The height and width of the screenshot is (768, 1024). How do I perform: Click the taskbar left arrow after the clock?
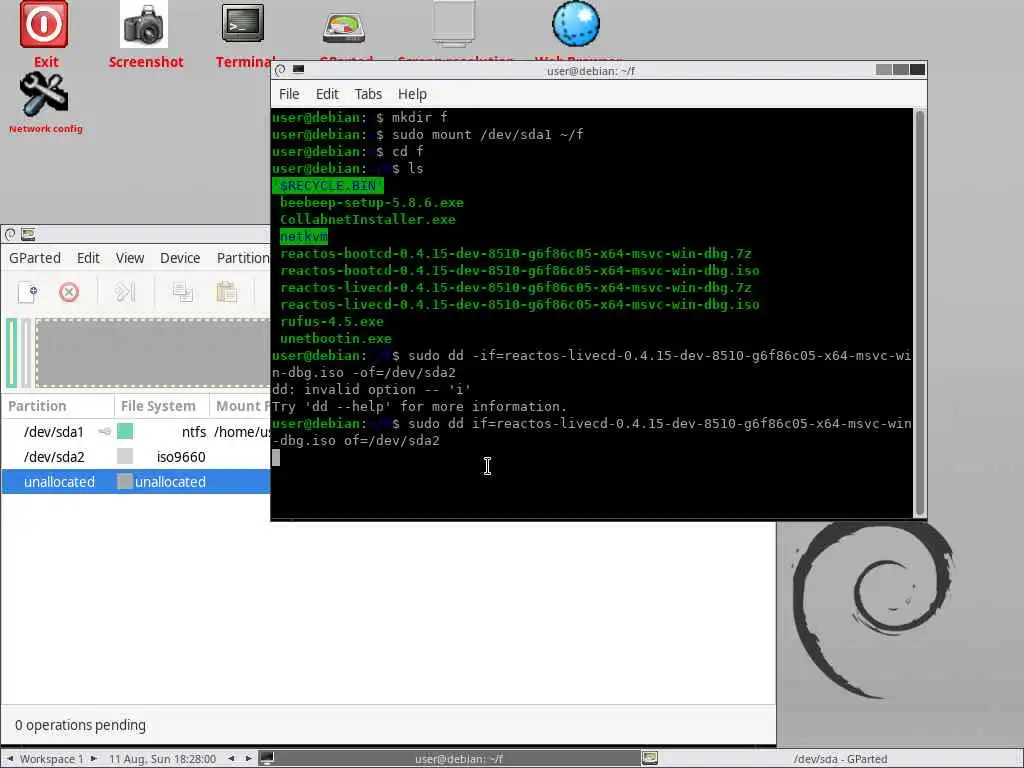(x=231, y=758)
